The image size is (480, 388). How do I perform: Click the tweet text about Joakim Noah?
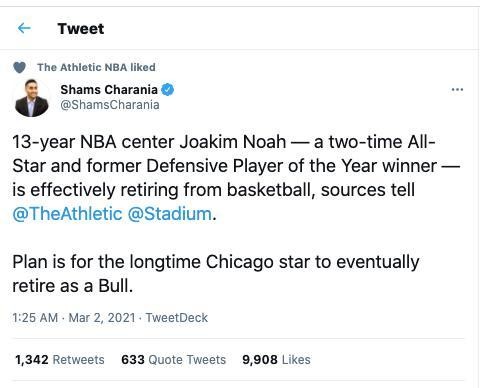[x=236, y=178]
